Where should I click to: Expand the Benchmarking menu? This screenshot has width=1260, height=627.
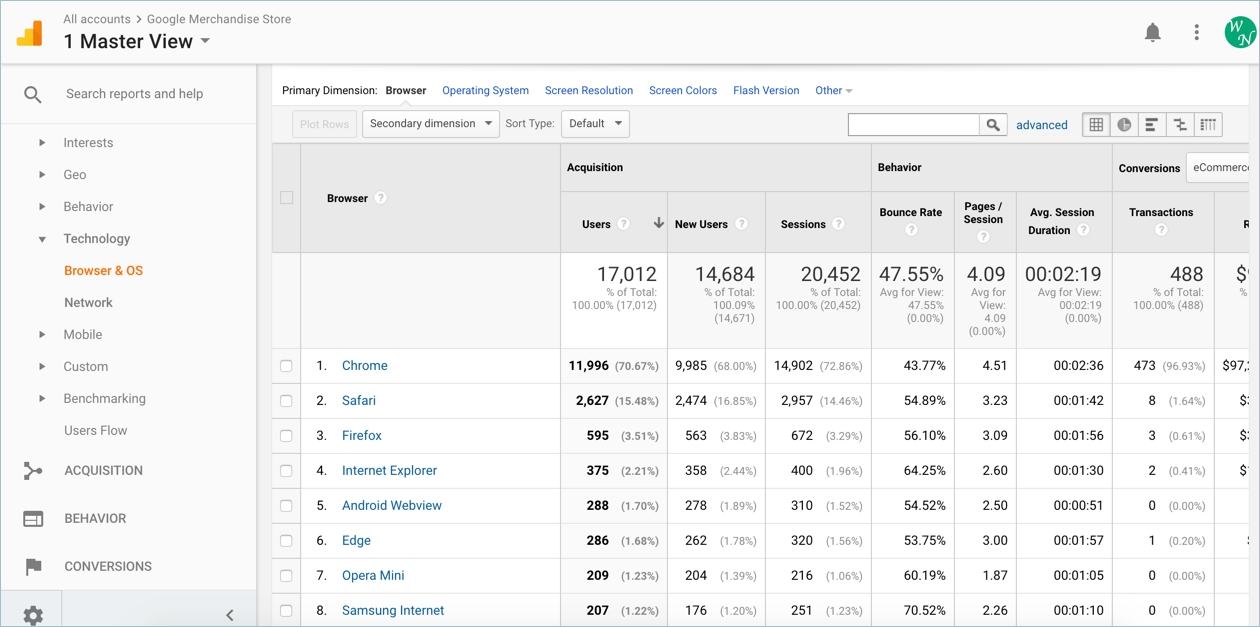pos(42,399)
